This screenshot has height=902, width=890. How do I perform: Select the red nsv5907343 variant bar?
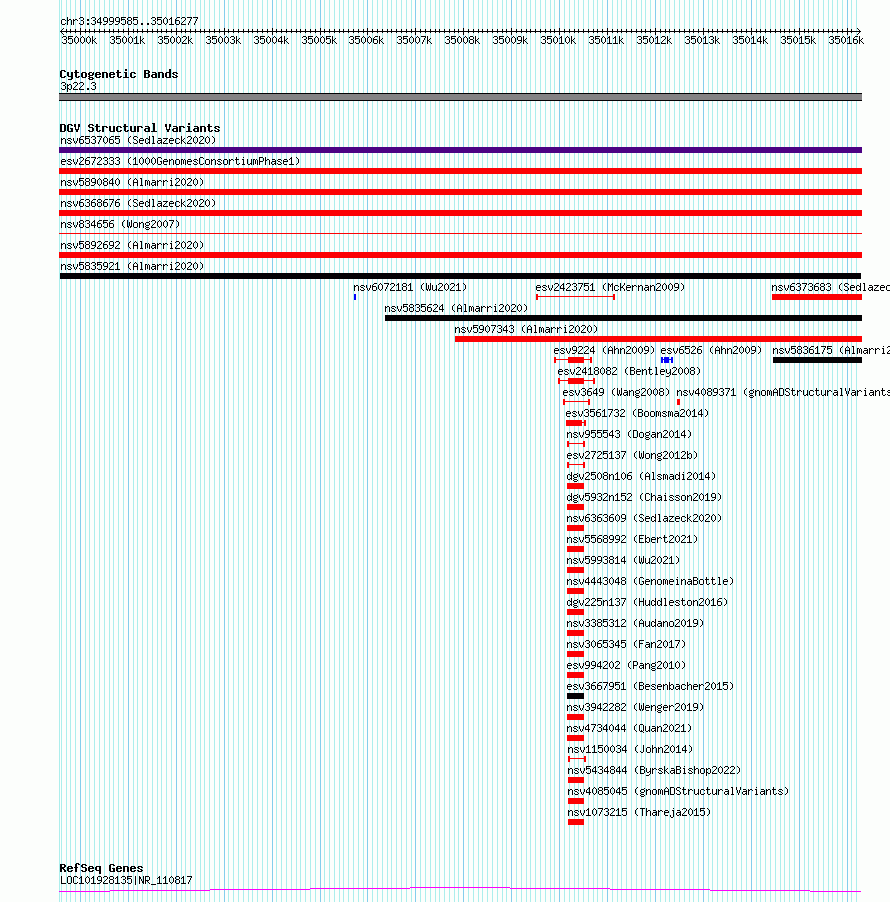[658, 339]
